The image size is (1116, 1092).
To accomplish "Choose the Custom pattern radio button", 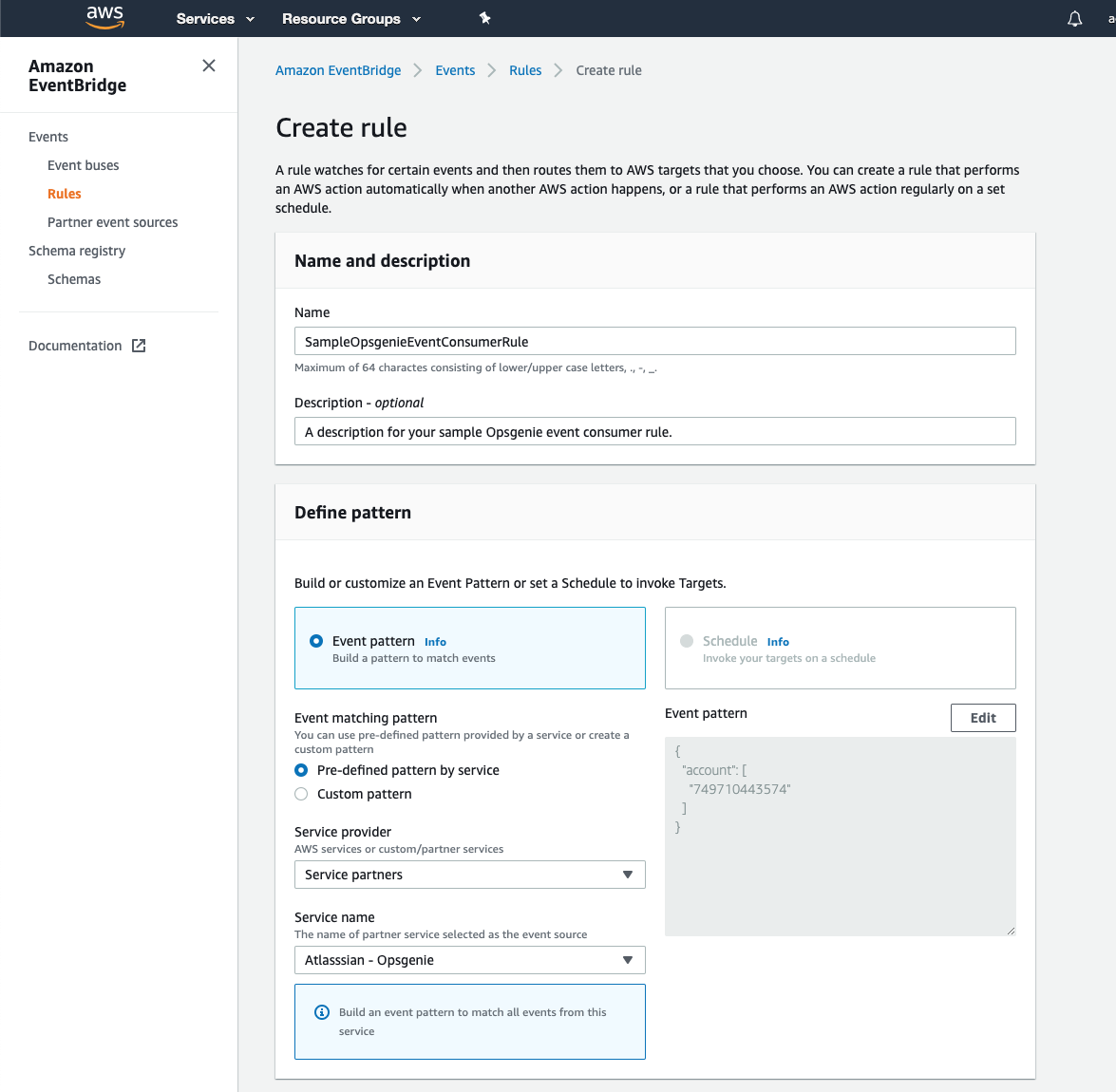I will pos(300,794).
